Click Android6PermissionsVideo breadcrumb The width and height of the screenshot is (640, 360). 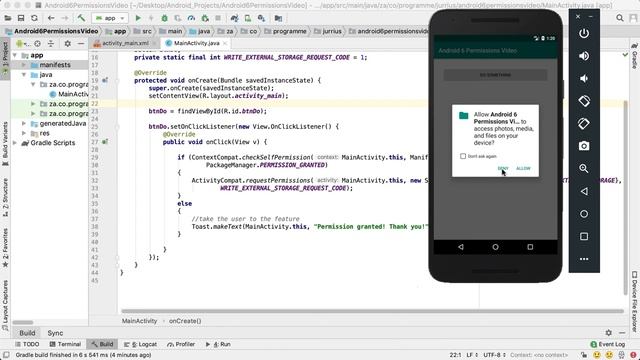click(52, 31)
